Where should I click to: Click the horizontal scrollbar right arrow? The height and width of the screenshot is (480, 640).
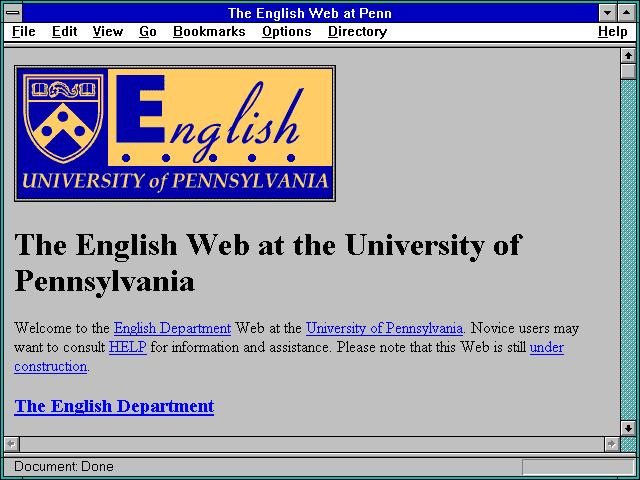pos(611,444)
